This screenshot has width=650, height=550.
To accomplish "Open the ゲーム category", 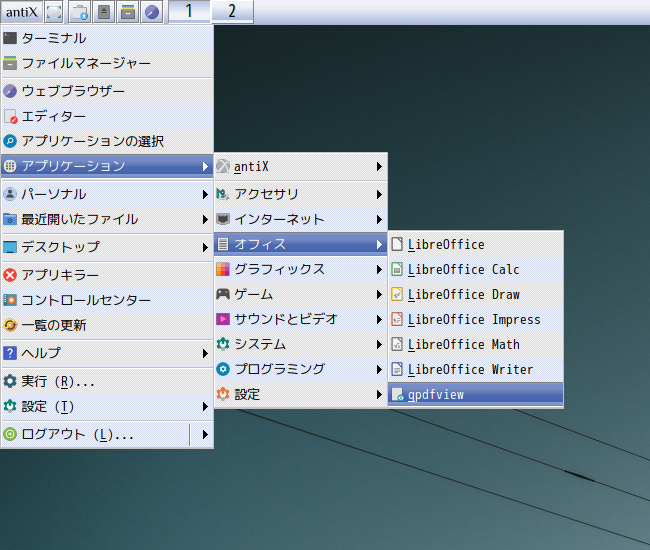I will pos(301,295).
